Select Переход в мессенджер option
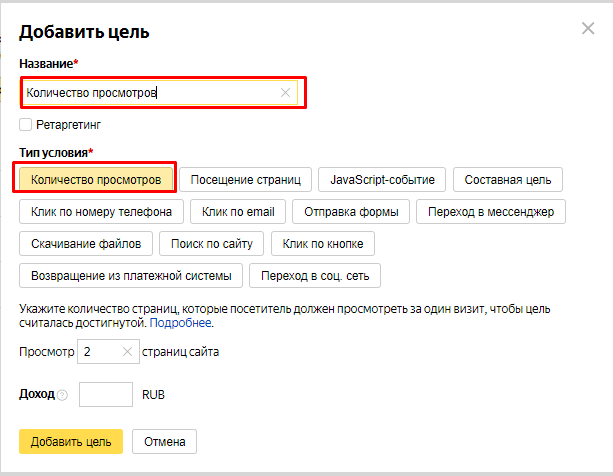 click(x=491, y=211)
